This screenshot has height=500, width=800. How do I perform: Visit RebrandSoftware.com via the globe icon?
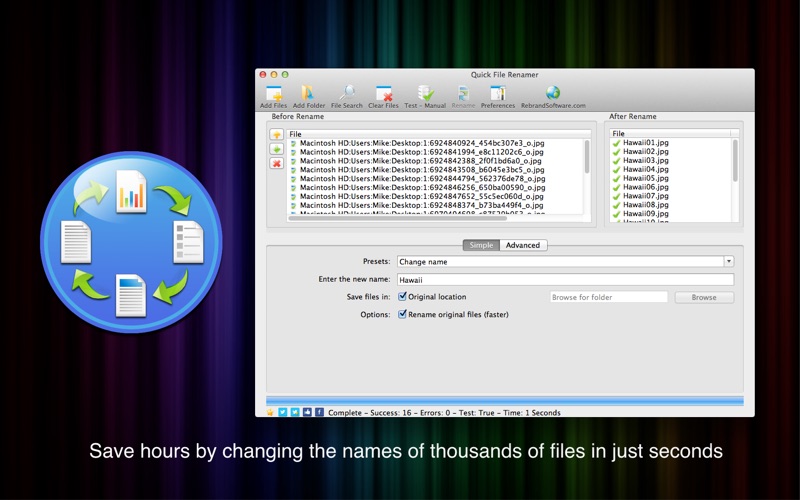(x=553, y=94)
